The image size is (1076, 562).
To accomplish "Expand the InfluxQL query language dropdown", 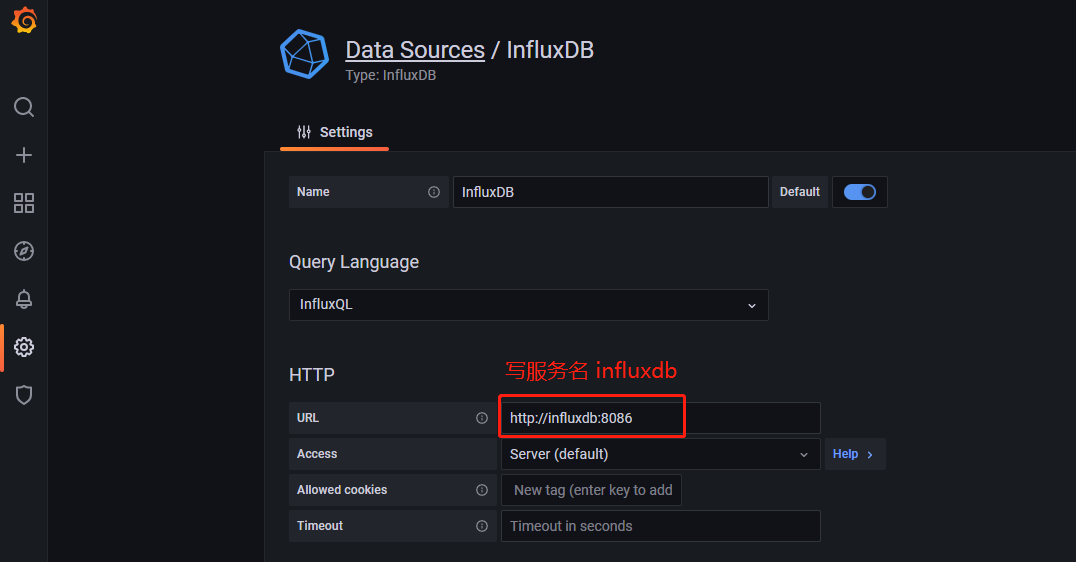I will 528,305.
